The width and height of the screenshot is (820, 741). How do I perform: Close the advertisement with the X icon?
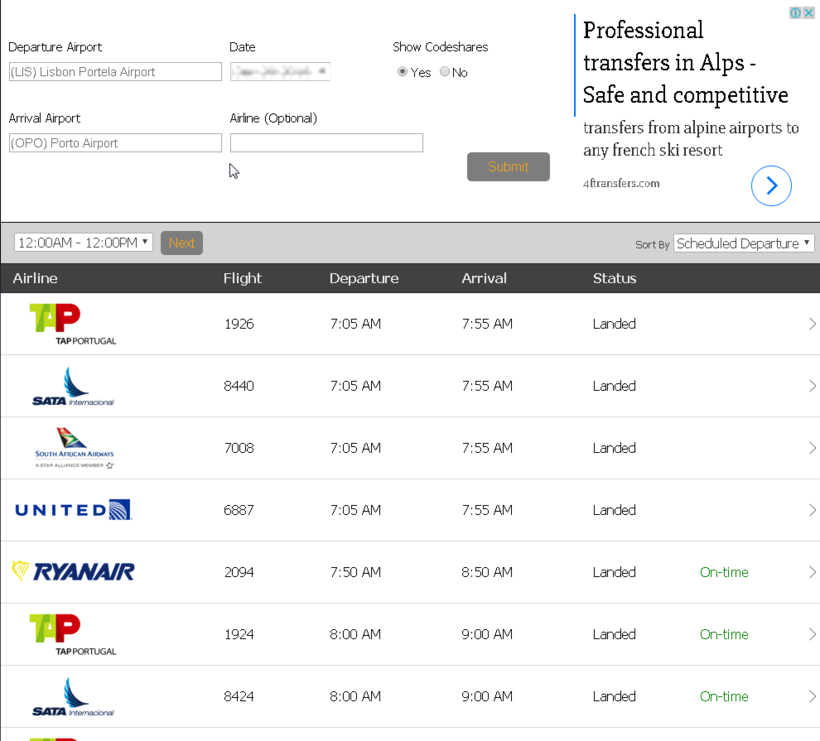pos(809,13)
